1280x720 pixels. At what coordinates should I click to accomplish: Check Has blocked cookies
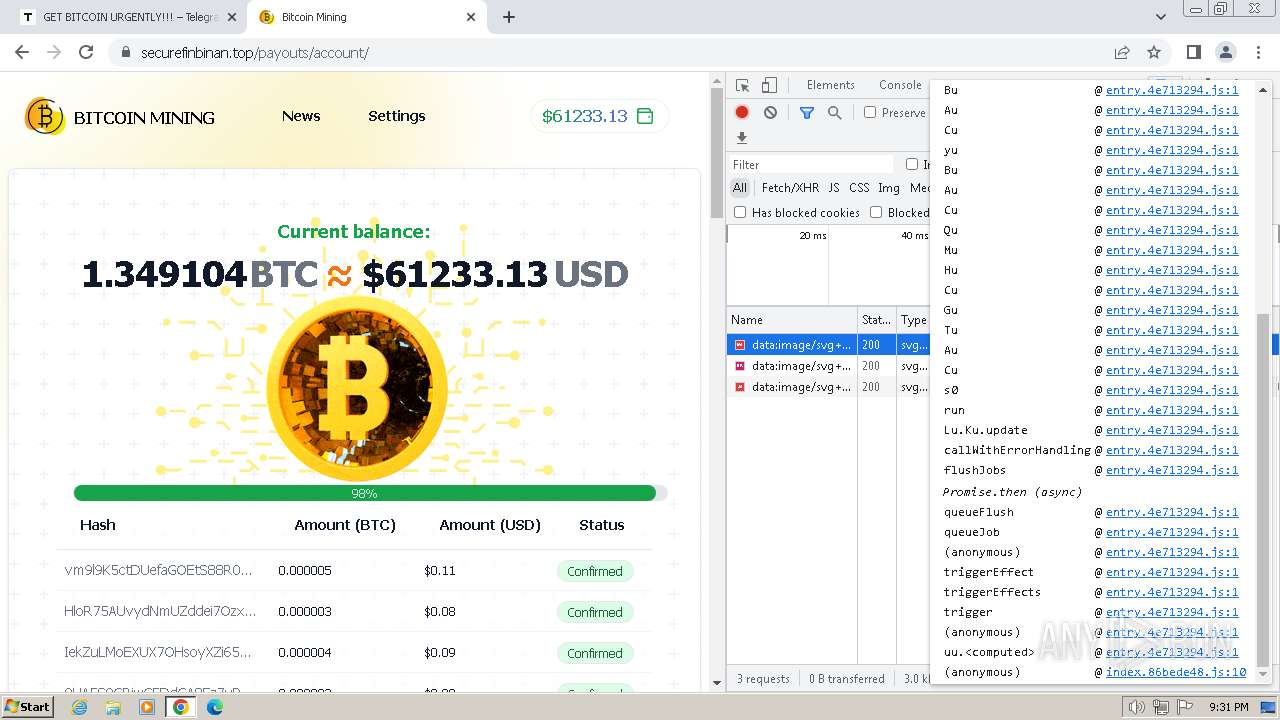pyautogui.click(x=740, y=212)
